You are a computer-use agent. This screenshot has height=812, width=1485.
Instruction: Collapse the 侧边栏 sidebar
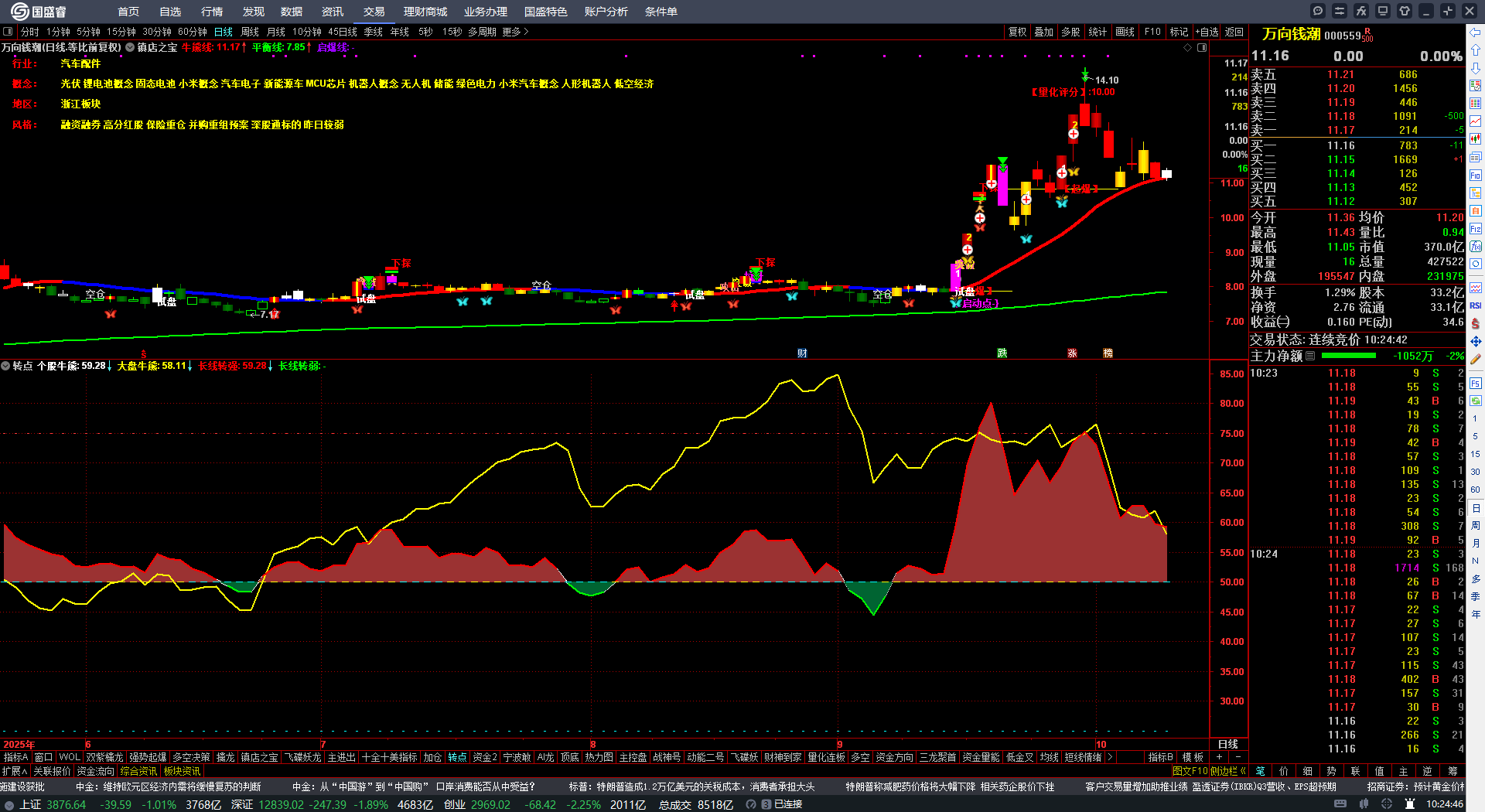pyautogui.click(x=1229, y=771)
